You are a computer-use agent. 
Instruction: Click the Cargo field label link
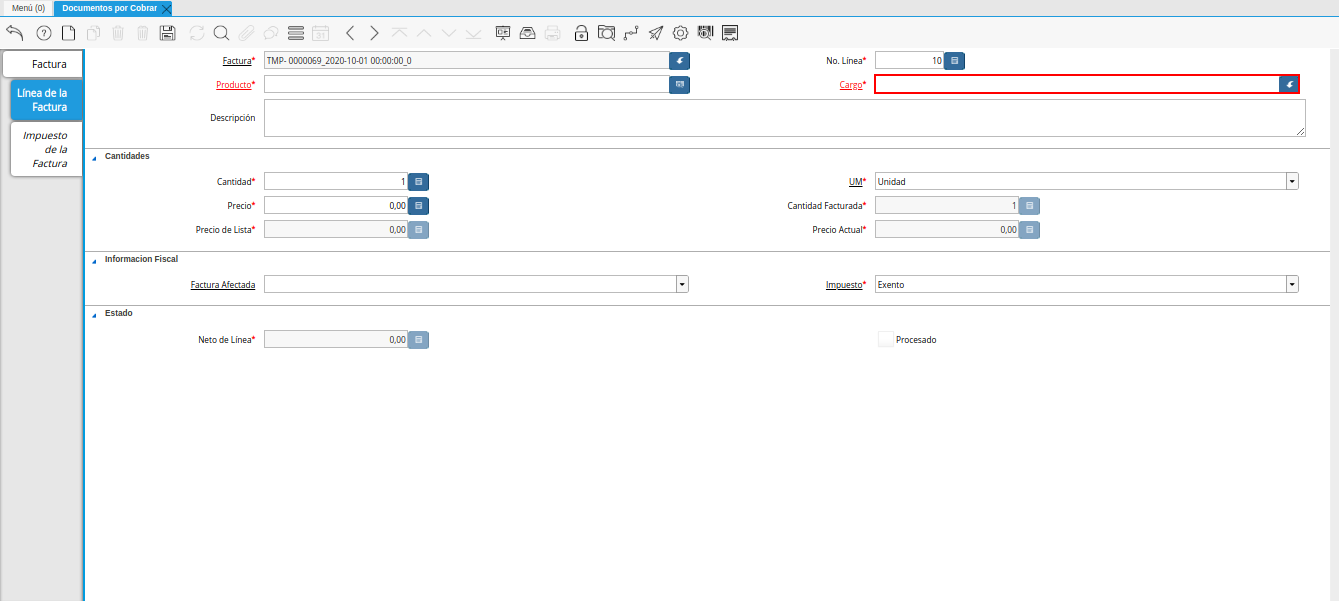coord(851,85)
